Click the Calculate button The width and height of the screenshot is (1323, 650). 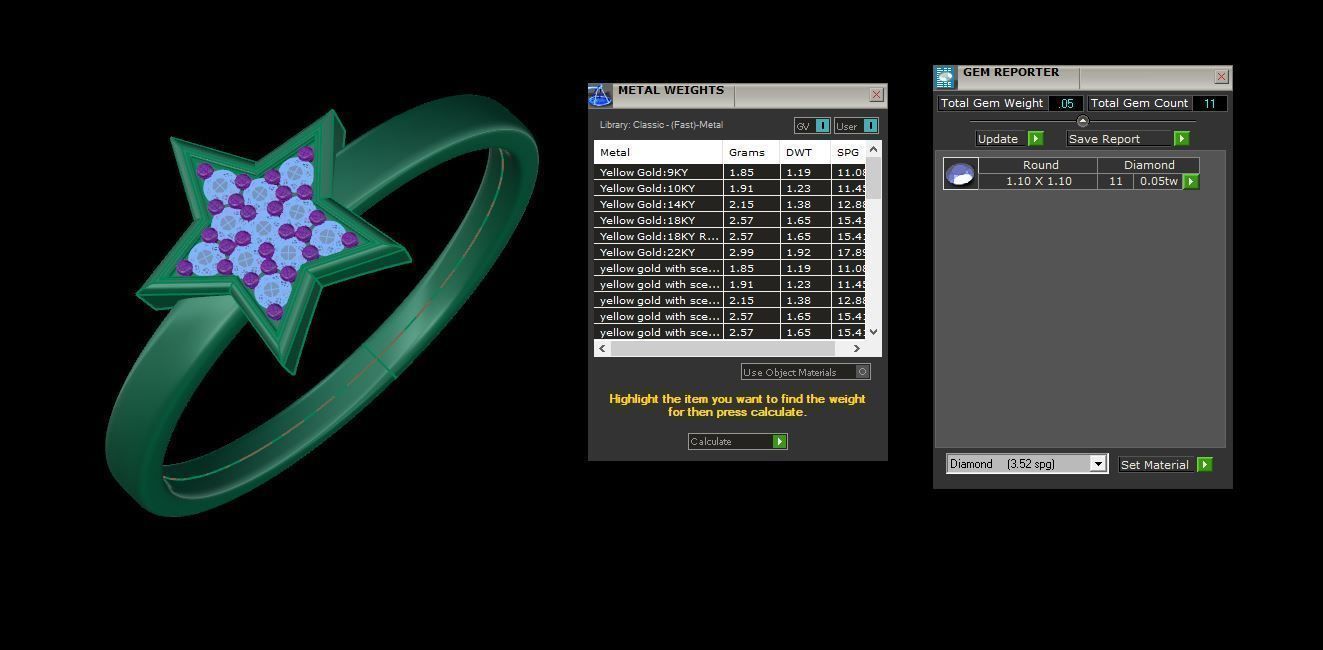(729, 442)
